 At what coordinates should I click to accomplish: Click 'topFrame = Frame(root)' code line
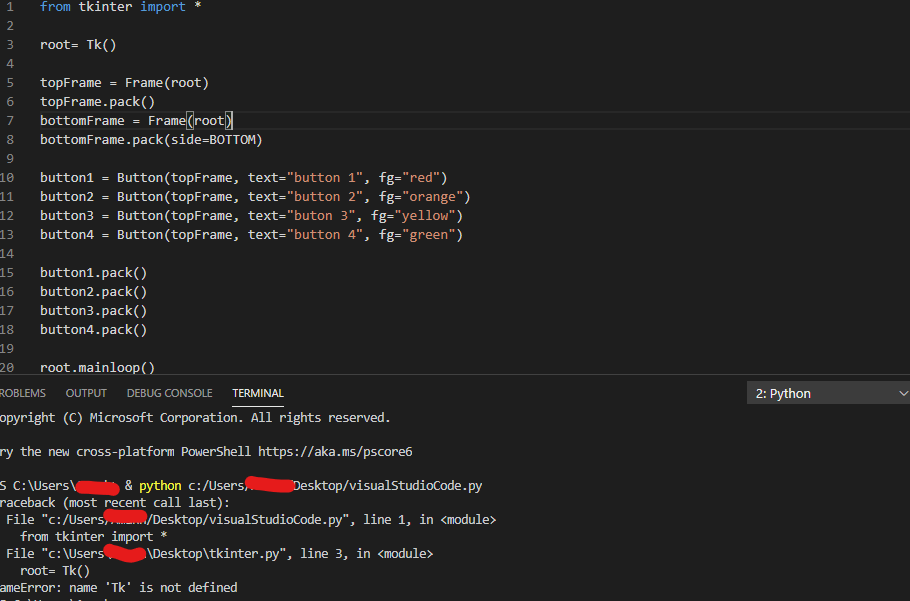tap(124, 83)
